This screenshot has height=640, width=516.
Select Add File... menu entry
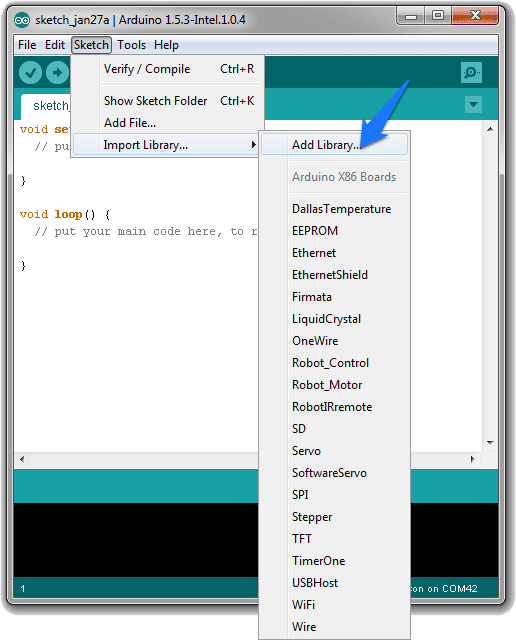pos(167,123)
